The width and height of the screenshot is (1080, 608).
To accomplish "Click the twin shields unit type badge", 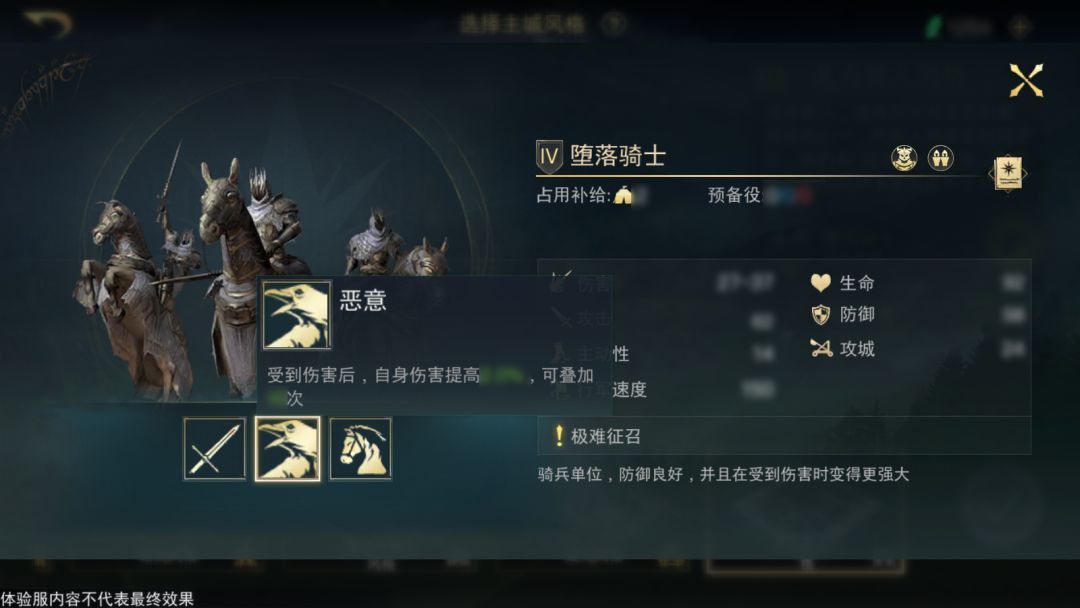I will click(x=940, y=158).
